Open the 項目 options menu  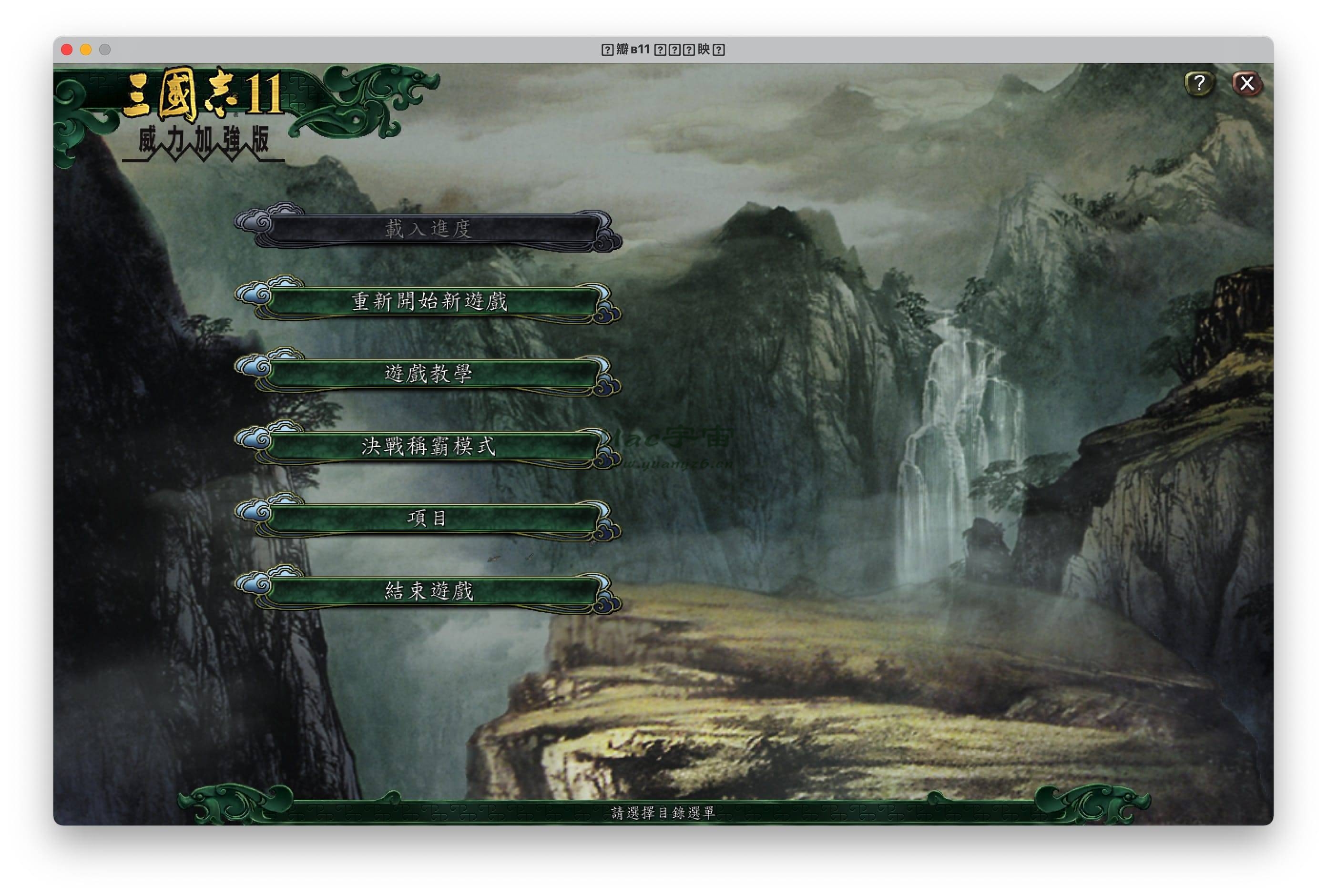[x=428, y=519]
